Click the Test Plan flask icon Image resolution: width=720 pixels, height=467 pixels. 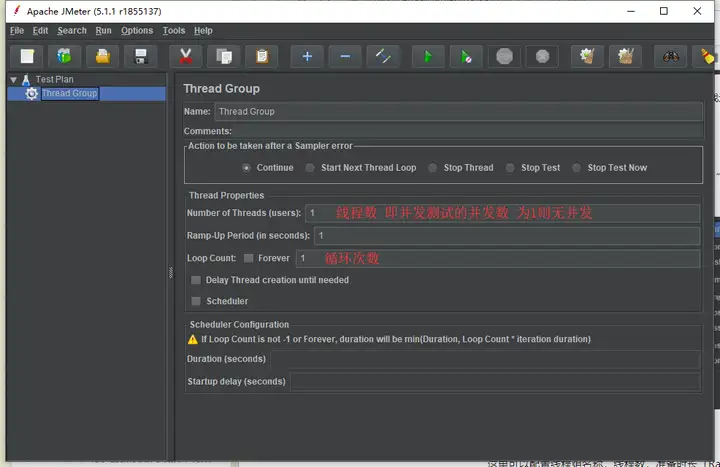[x=26, y=79]
